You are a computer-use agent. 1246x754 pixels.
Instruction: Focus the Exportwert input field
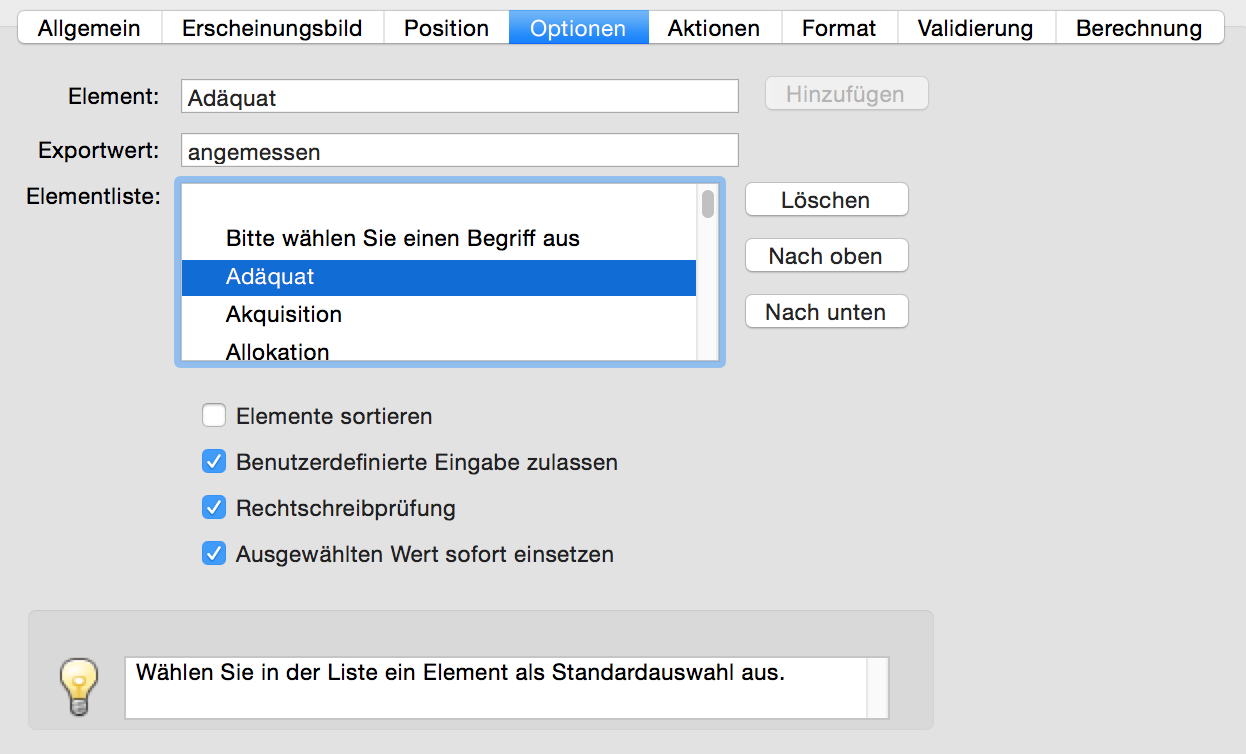(460, 151)
